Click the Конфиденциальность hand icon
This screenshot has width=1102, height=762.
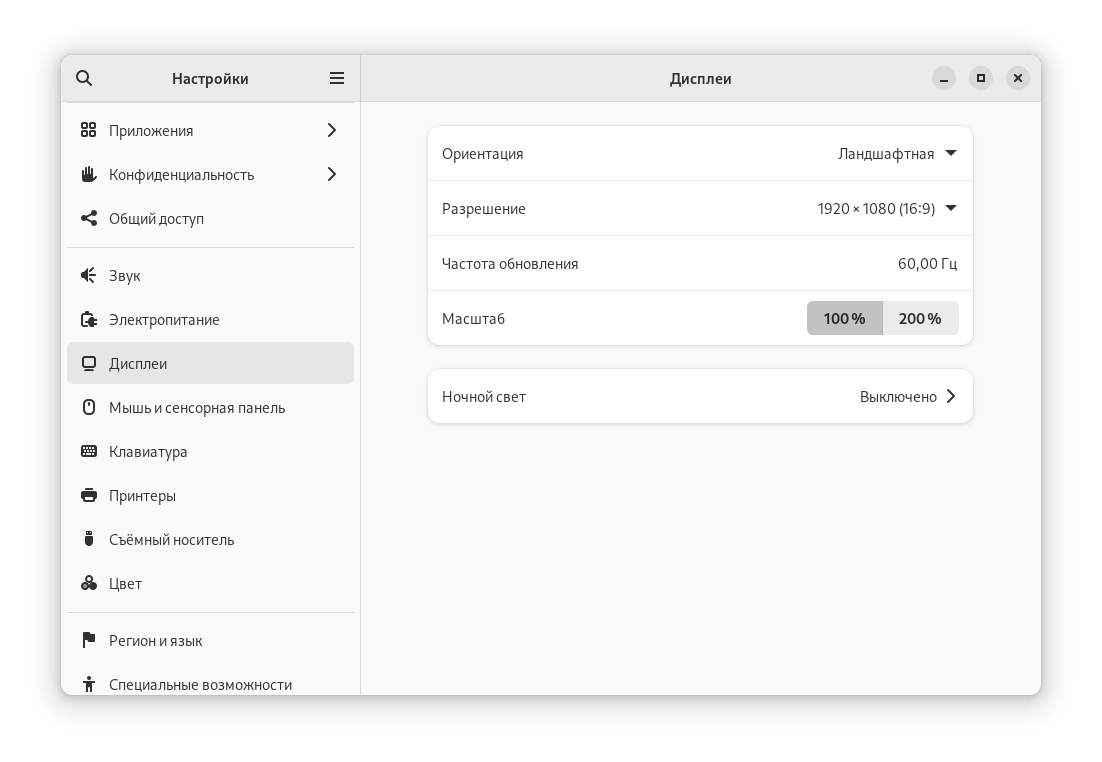click(89, 174)
